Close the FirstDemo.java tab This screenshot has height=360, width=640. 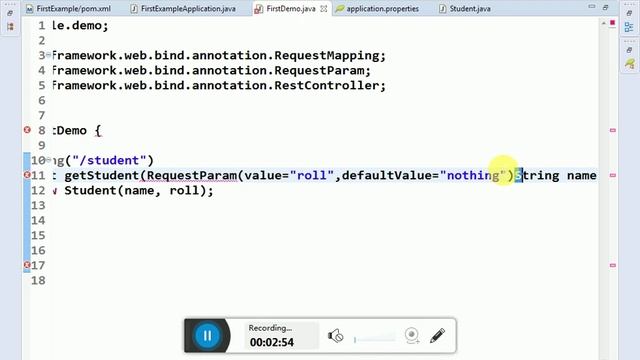click(x=324, y=9)
